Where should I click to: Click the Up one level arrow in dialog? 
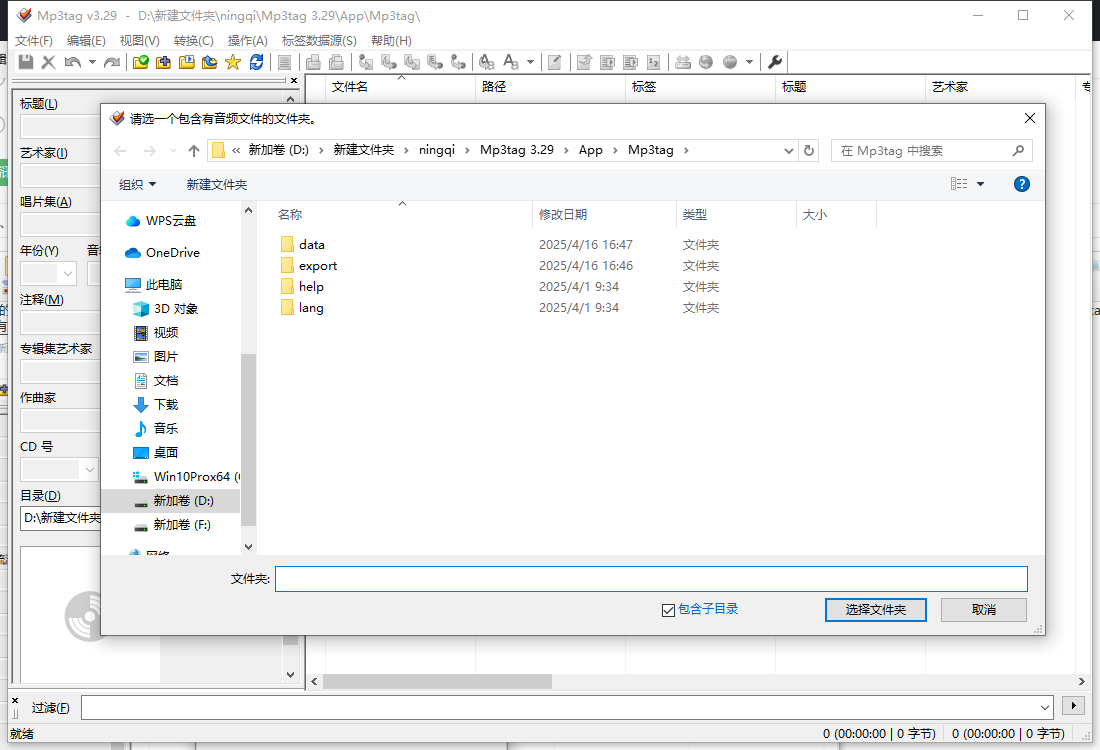point(194,151)
